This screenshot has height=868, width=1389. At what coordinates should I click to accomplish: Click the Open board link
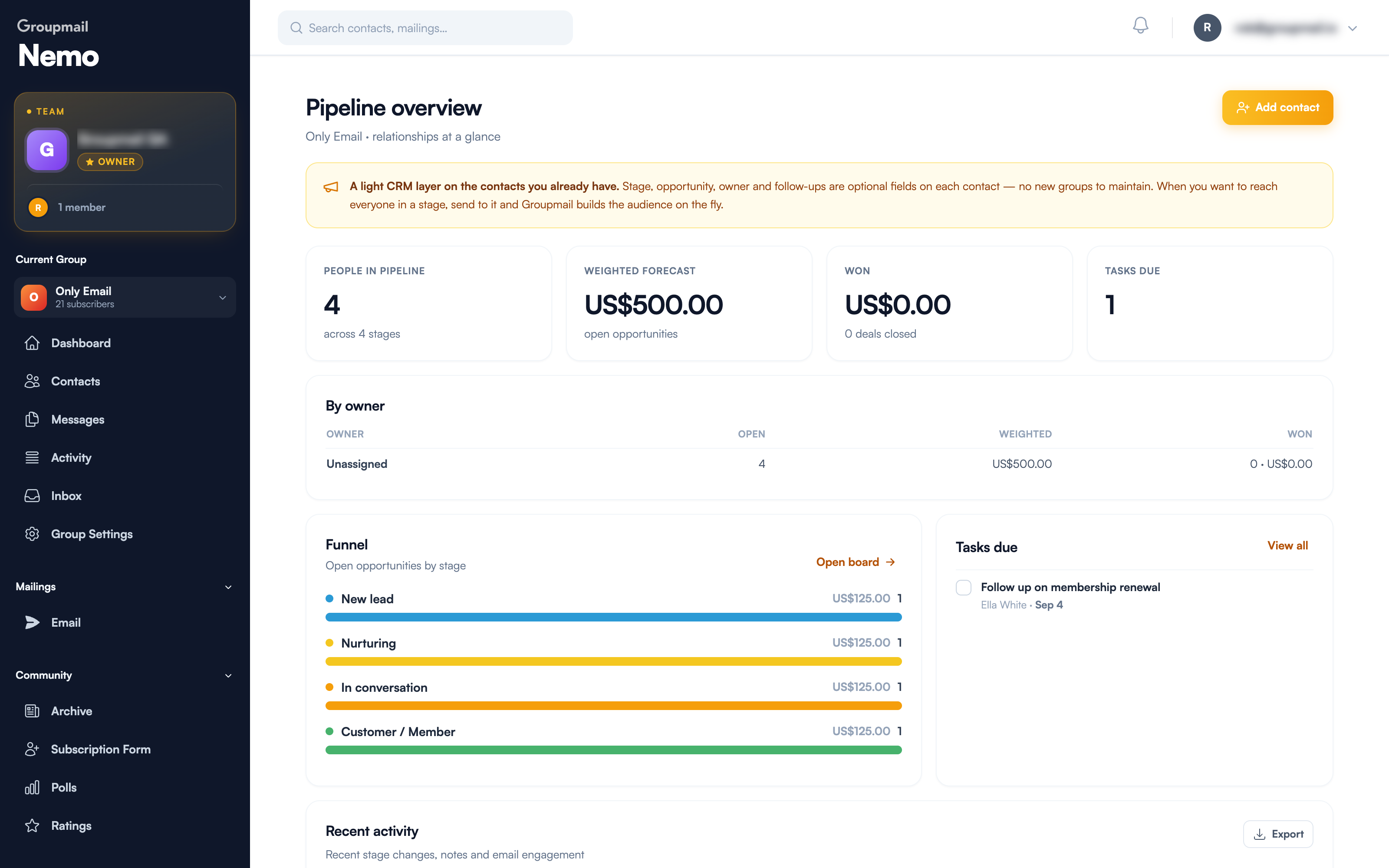point(855,562)
